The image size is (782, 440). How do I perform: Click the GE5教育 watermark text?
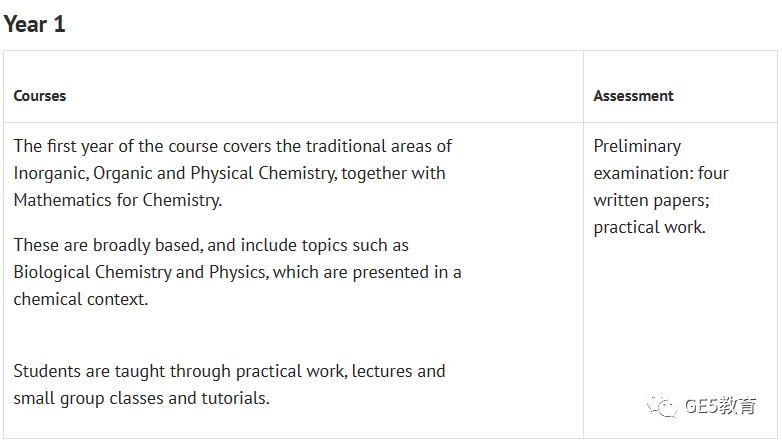[x=720, y=406]
